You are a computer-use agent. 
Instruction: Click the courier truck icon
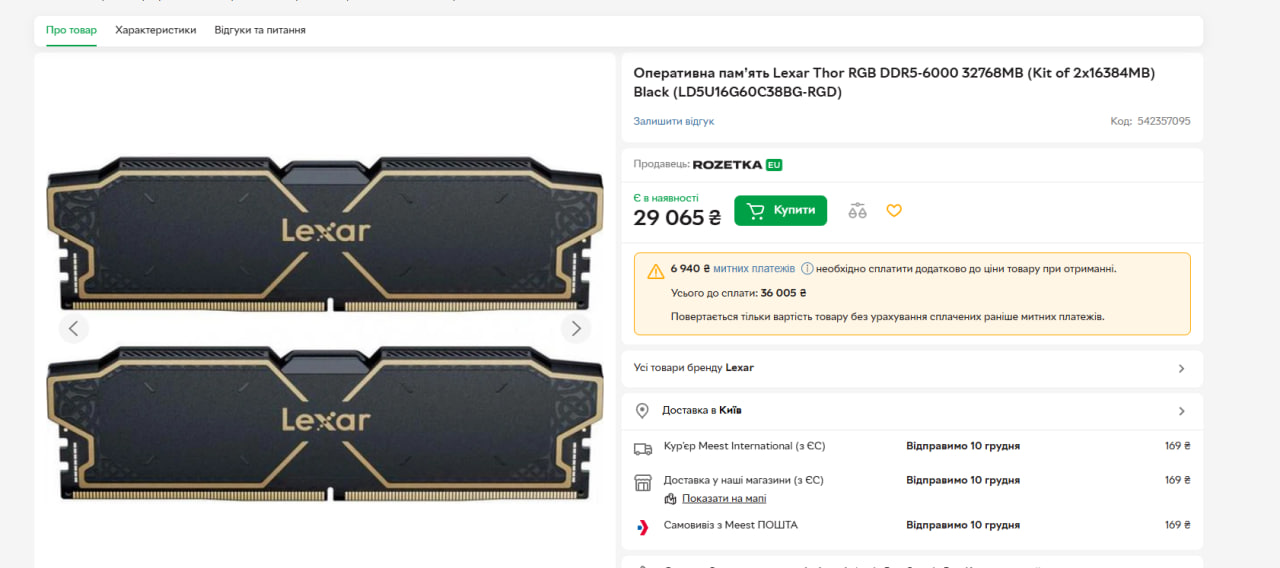pyautogui.click(x=643, y=447)
